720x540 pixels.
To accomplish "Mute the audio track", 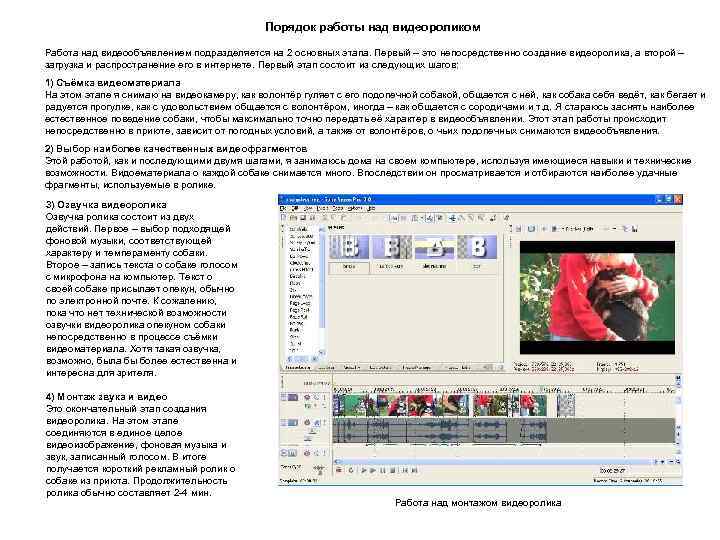I will [x=316, y=422].
